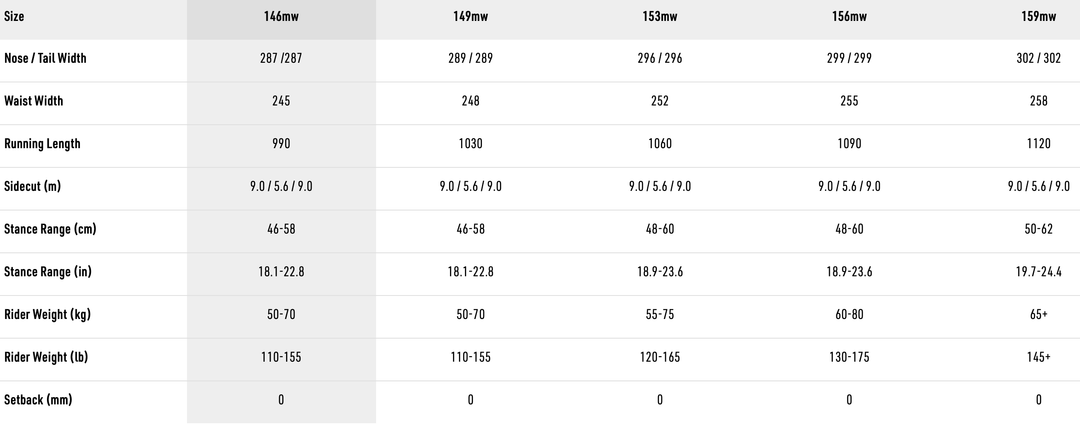Select the 120-165 rider weight cell
Screen dimensions: 1080x433
(x=659, y=358)
